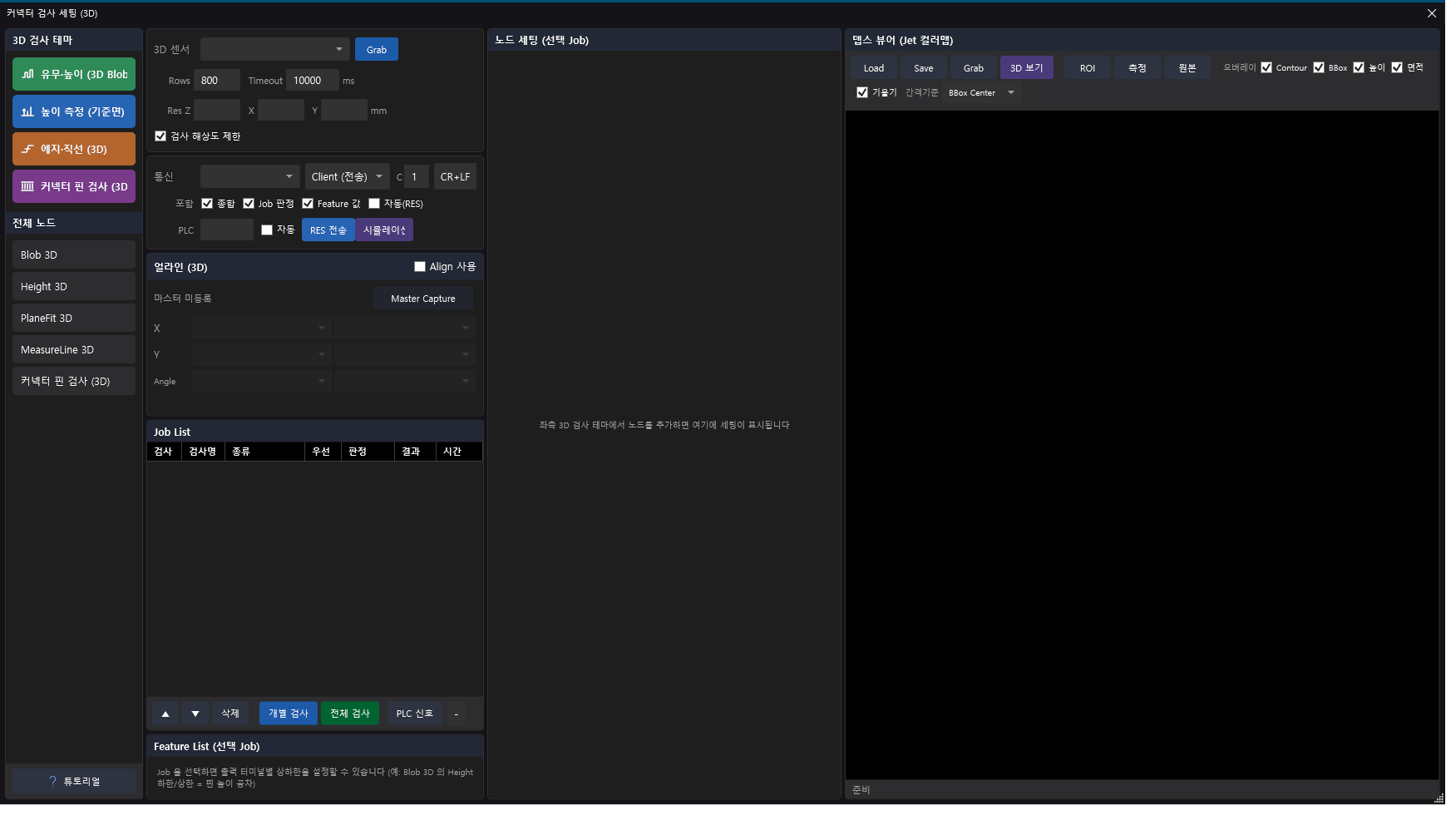Open the 튜토리얼 help button
Screen dimensions: 1456x815
74,781
